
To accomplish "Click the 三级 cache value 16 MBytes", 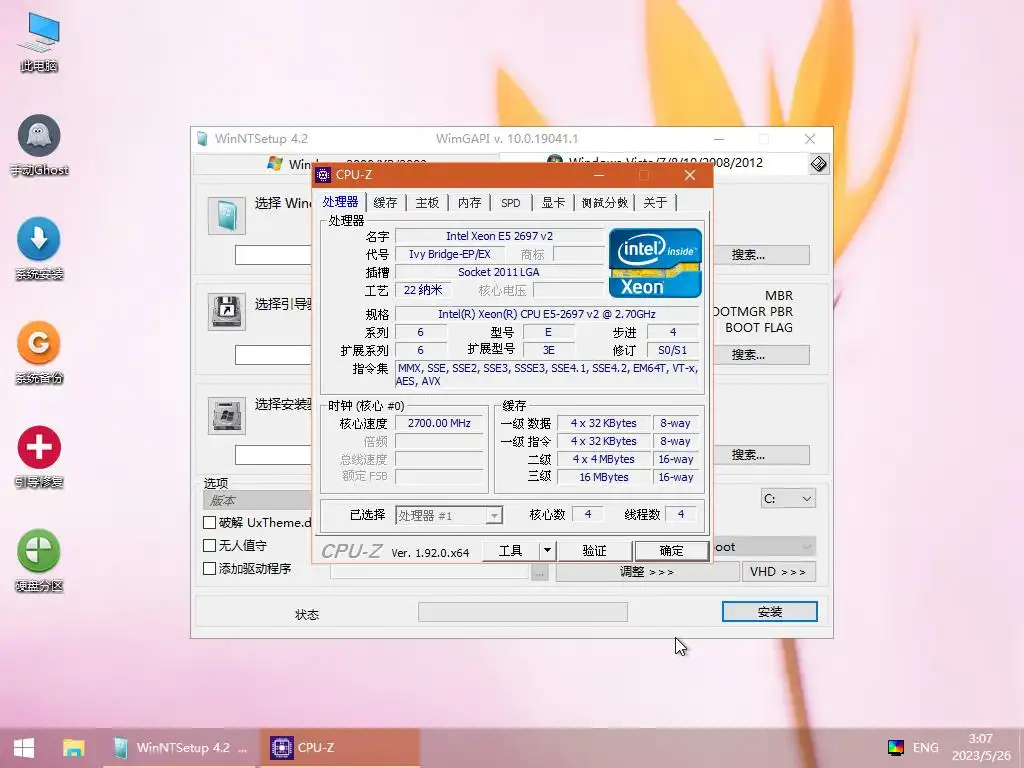I will pyautogui.click(x=604, y=477).
